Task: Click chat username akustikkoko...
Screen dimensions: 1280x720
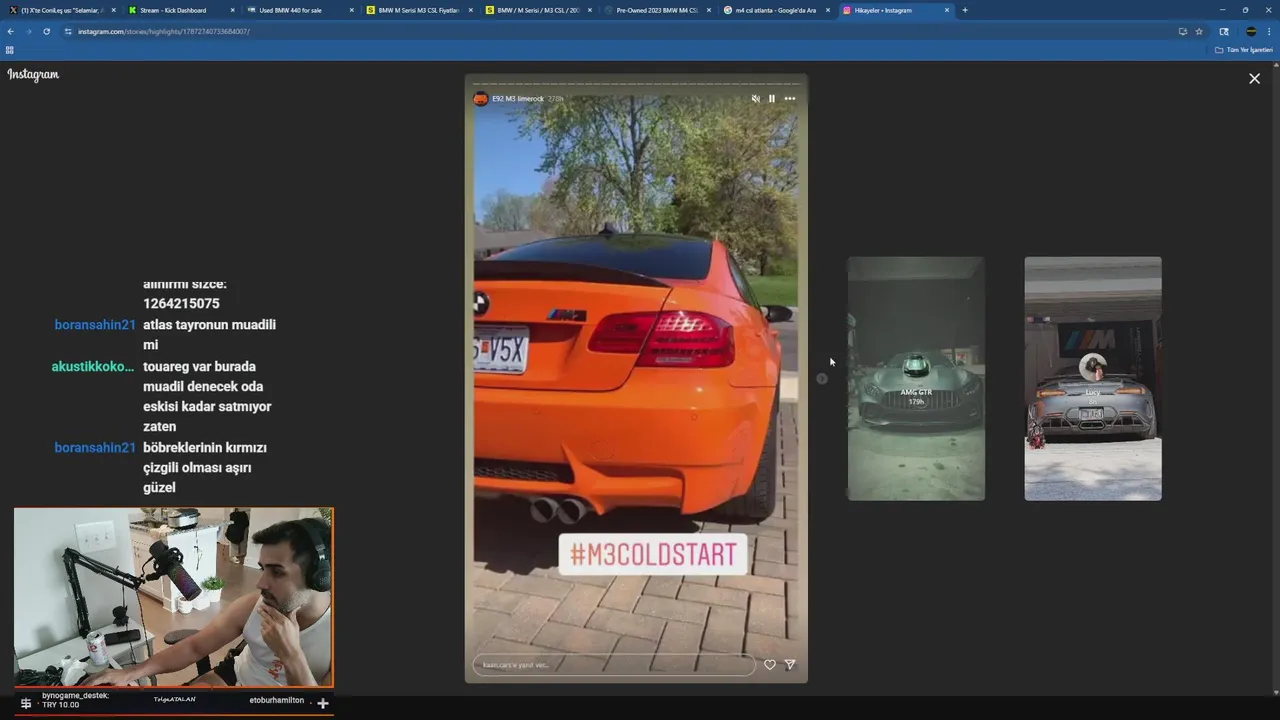Action: coord(93,366)
